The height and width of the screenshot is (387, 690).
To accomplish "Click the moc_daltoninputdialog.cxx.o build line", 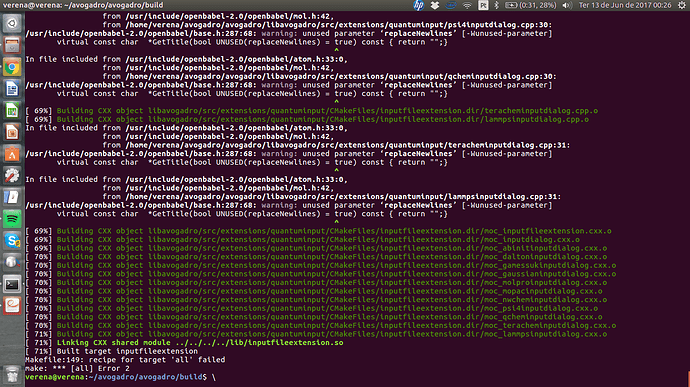I will [316, 257].
